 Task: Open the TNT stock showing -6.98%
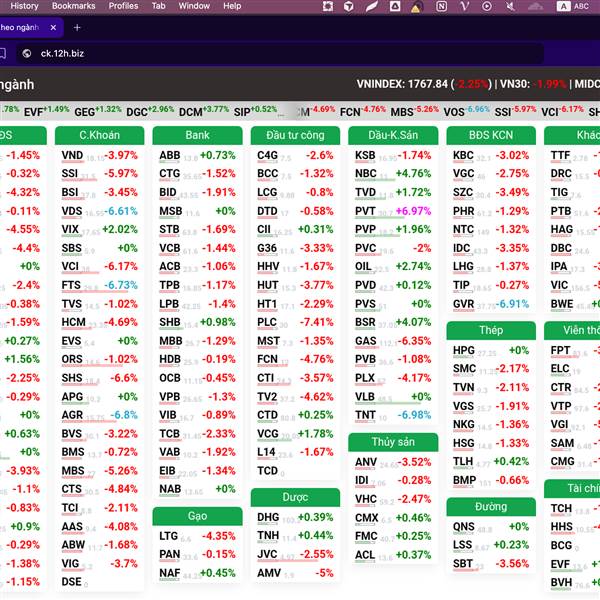393,415
